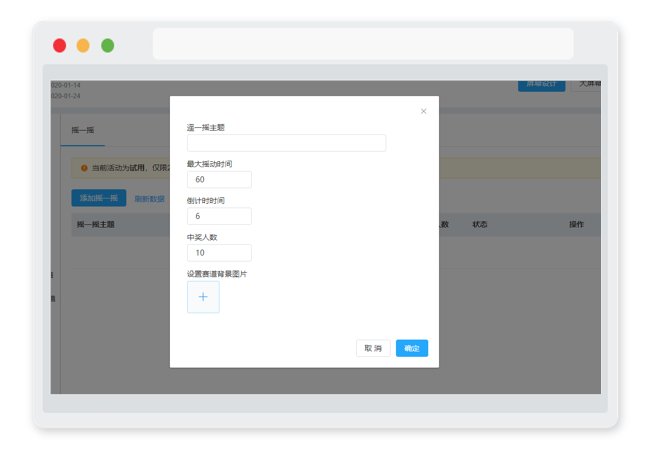The width and height of the screenshot is (650, 450).
Task: Close the dialog with the X icon
Action: (x=423, y=111)
